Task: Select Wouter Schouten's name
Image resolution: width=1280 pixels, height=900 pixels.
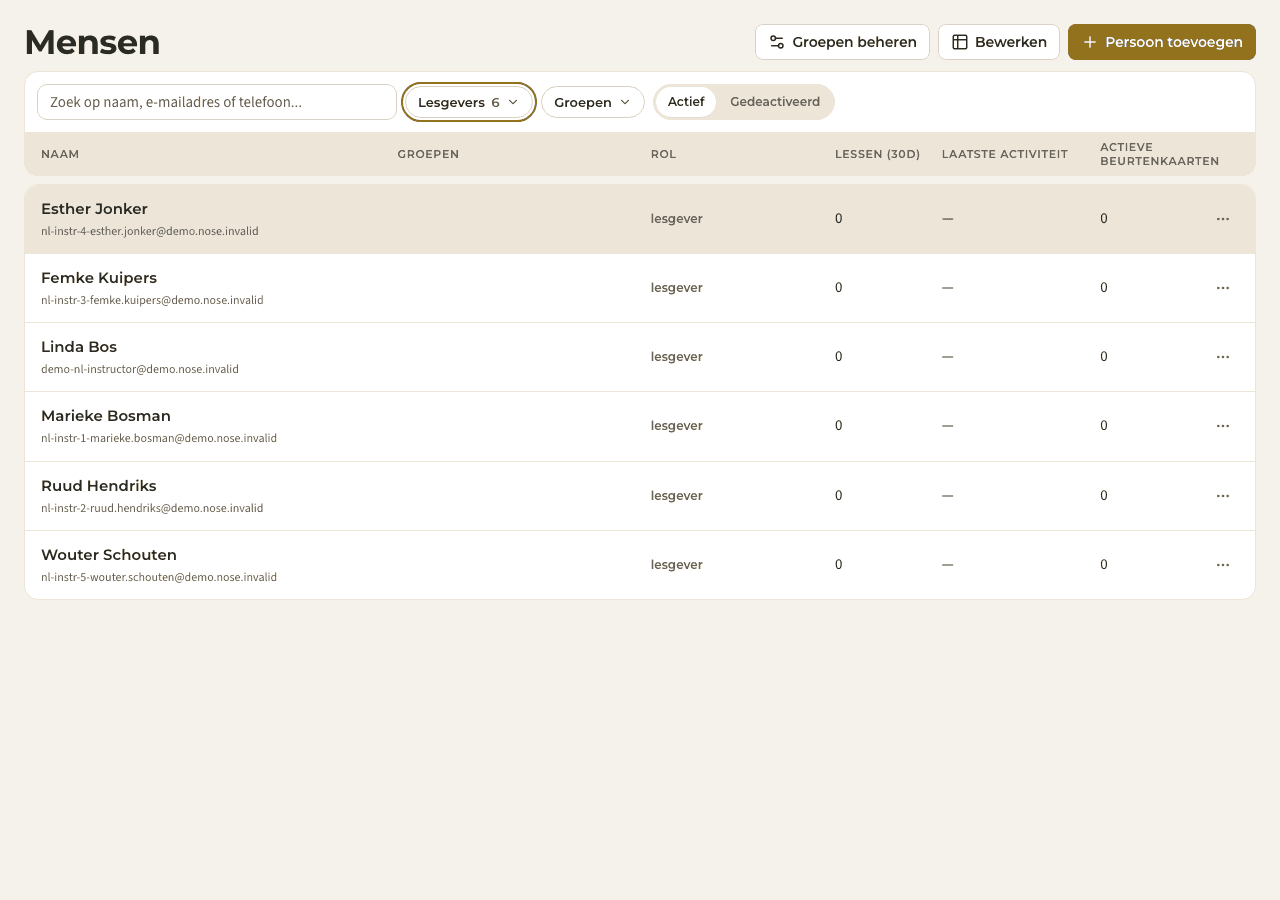Action: pyautogui.click(x=109, y=555)
